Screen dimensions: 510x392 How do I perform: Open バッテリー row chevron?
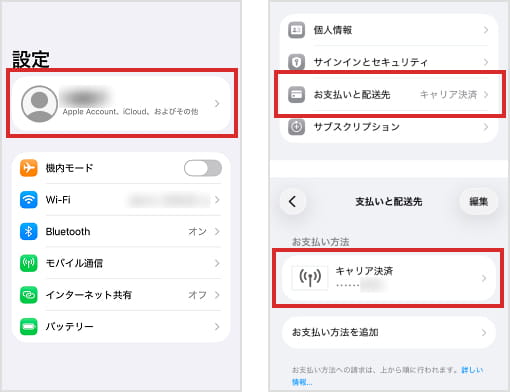click(217, 326)
